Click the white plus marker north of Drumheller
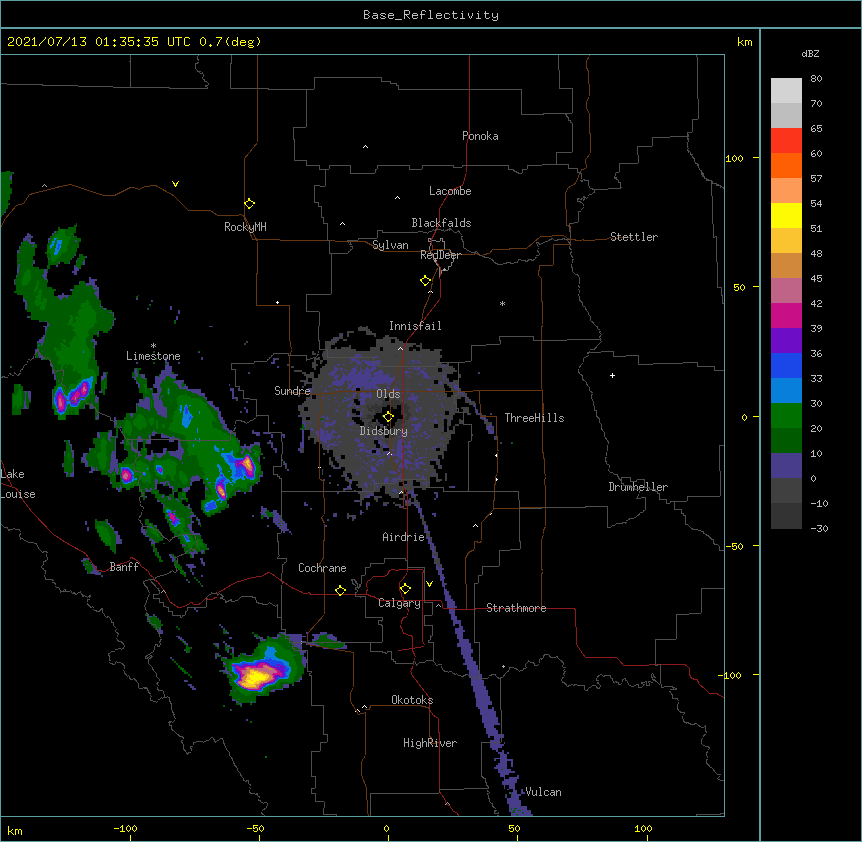 coord(612,375)
